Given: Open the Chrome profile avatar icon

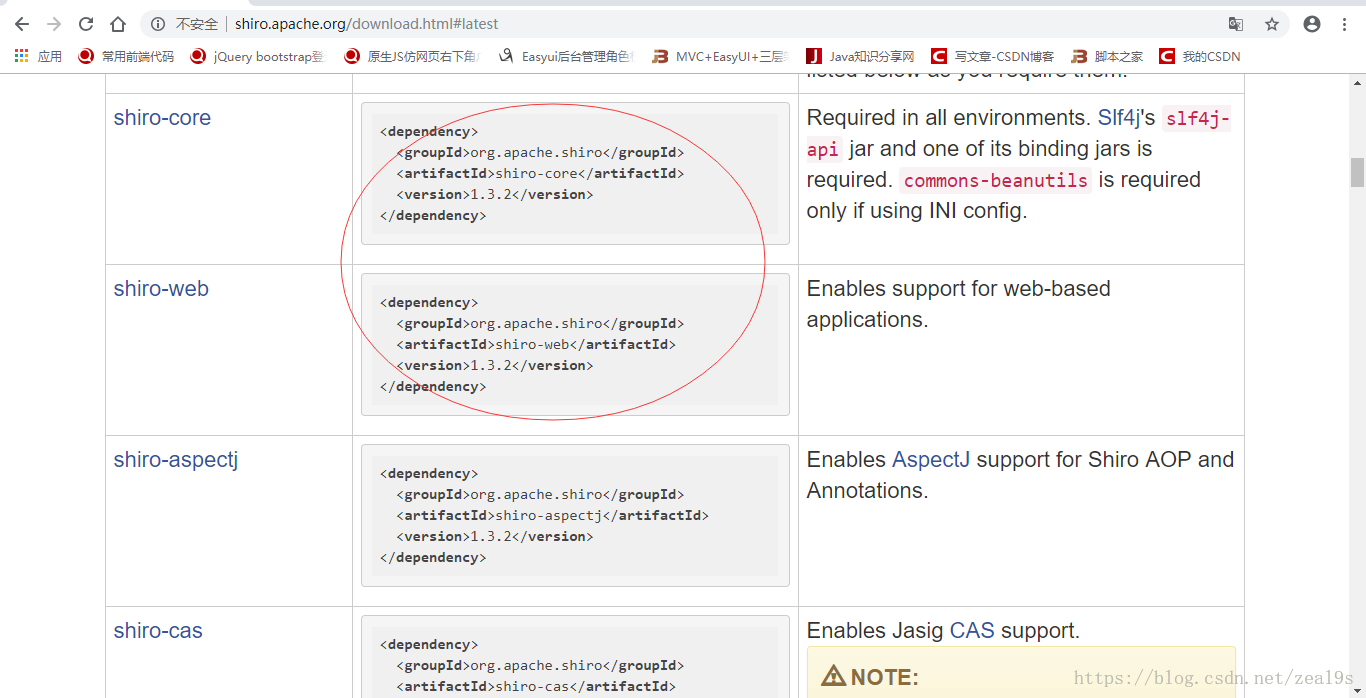Looking at the screenshot, I should click(x=1312, y=24).
